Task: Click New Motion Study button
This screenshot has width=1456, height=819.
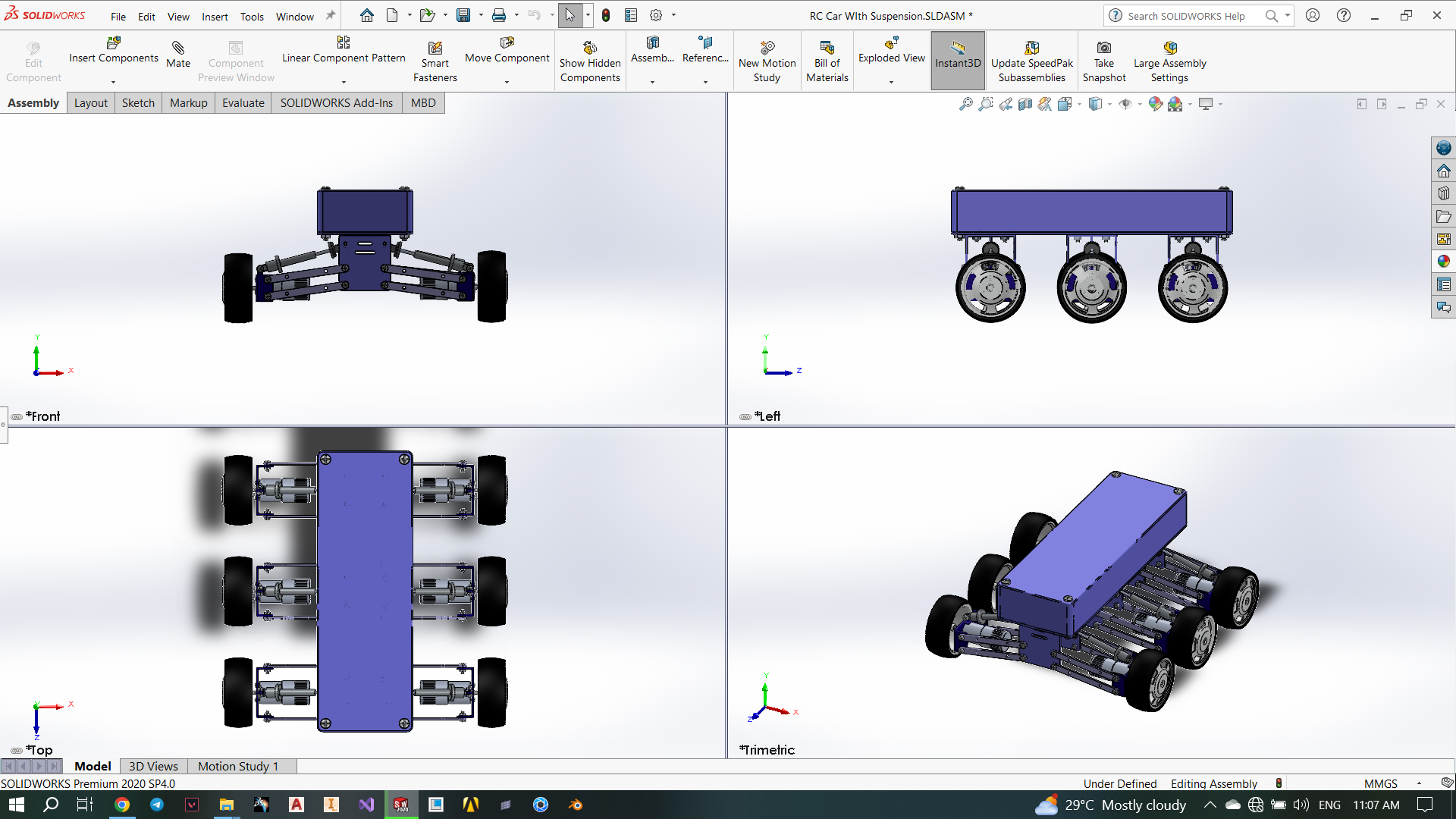Action: 767,61
